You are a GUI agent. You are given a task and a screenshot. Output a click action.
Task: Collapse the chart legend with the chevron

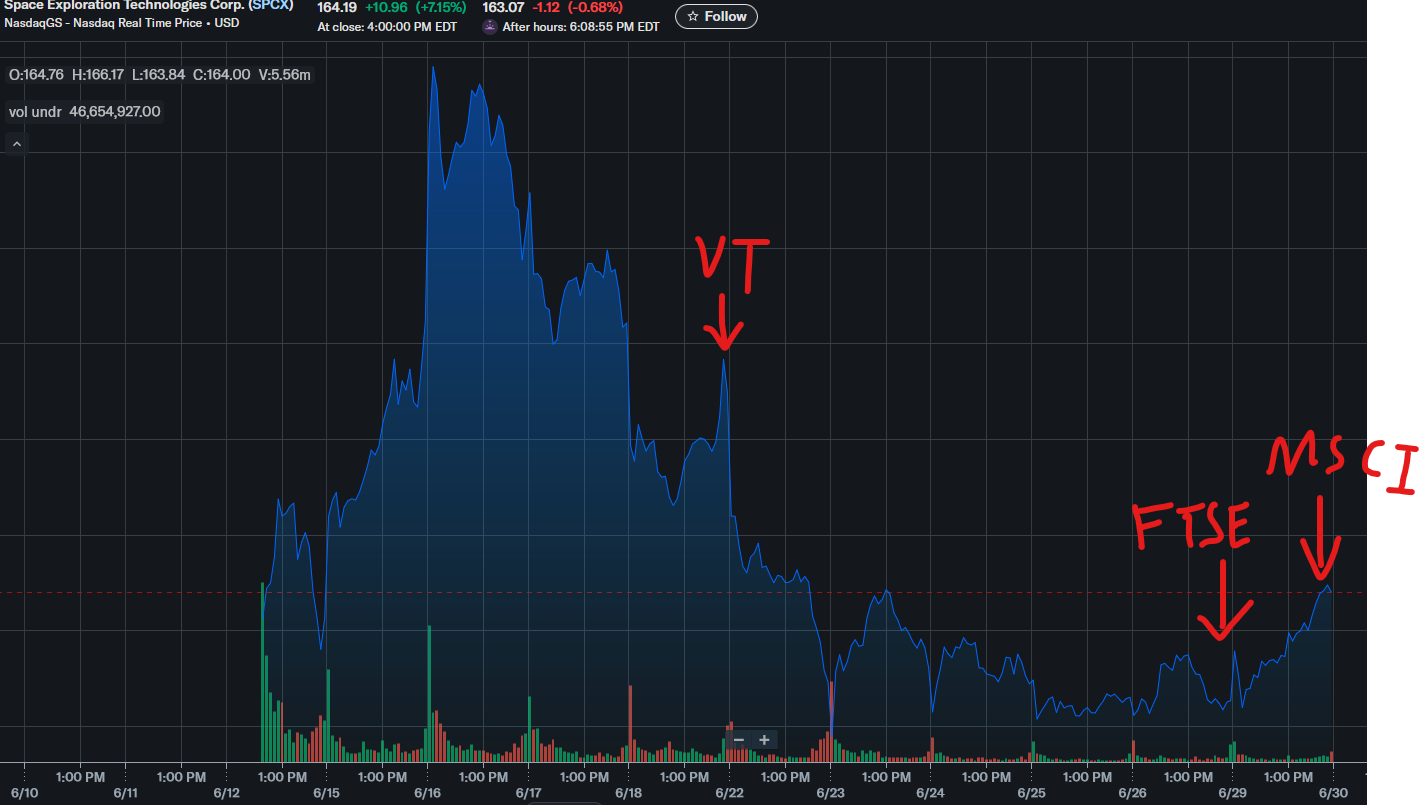point(16,144)
